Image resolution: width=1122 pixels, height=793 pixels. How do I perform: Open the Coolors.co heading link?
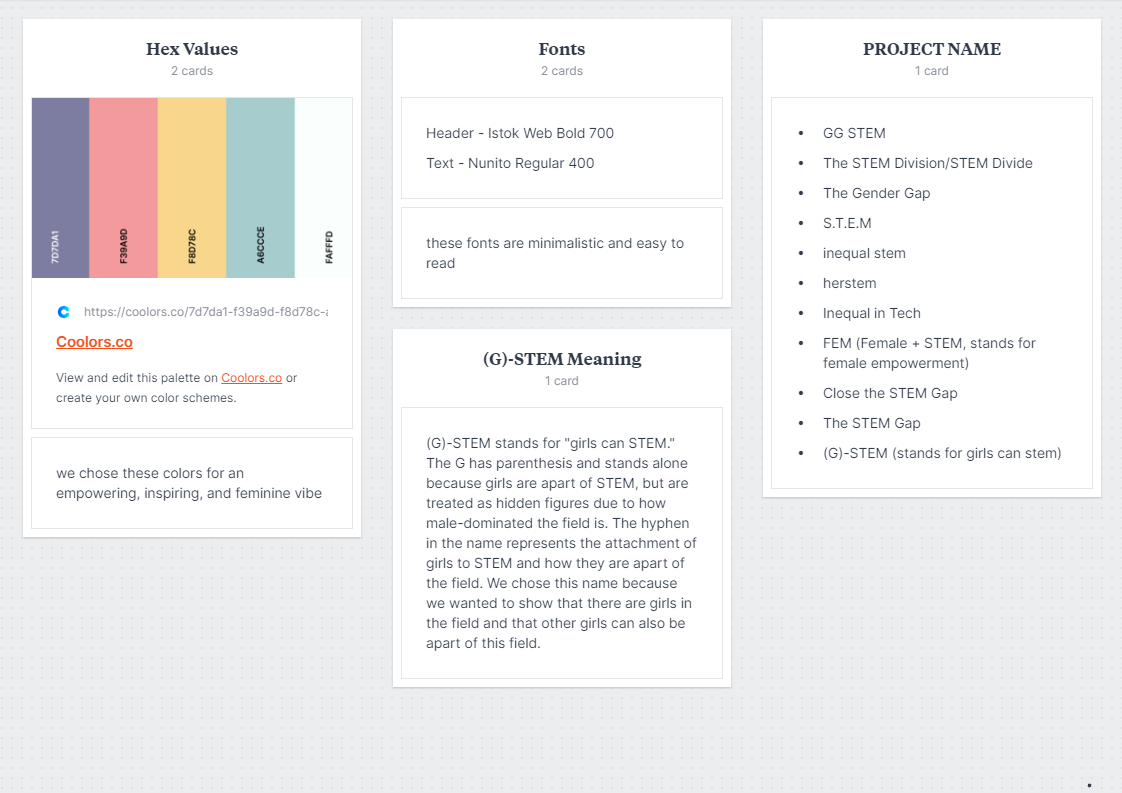pos(94,342)
